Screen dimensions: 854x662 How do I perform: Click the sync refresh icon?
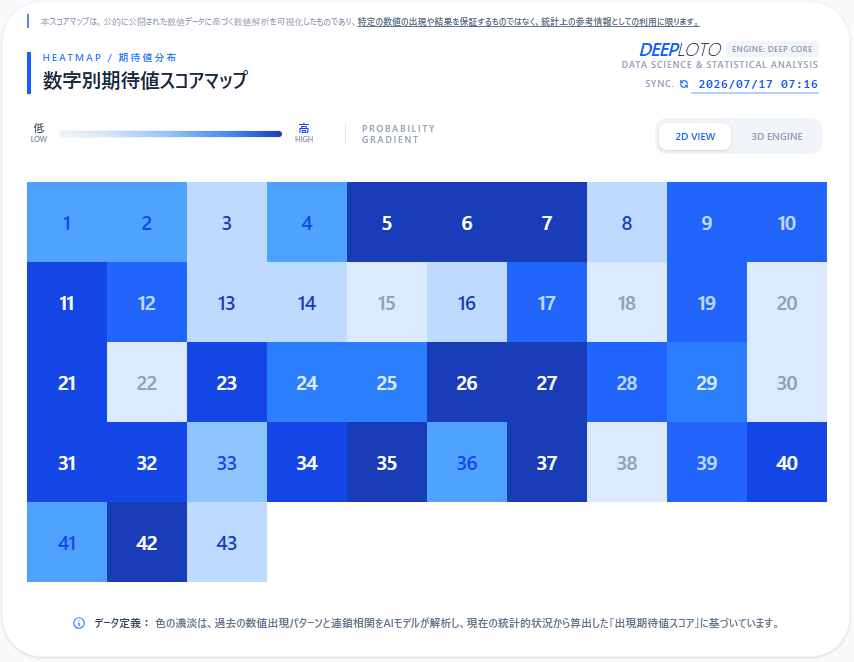coord(684,84)
